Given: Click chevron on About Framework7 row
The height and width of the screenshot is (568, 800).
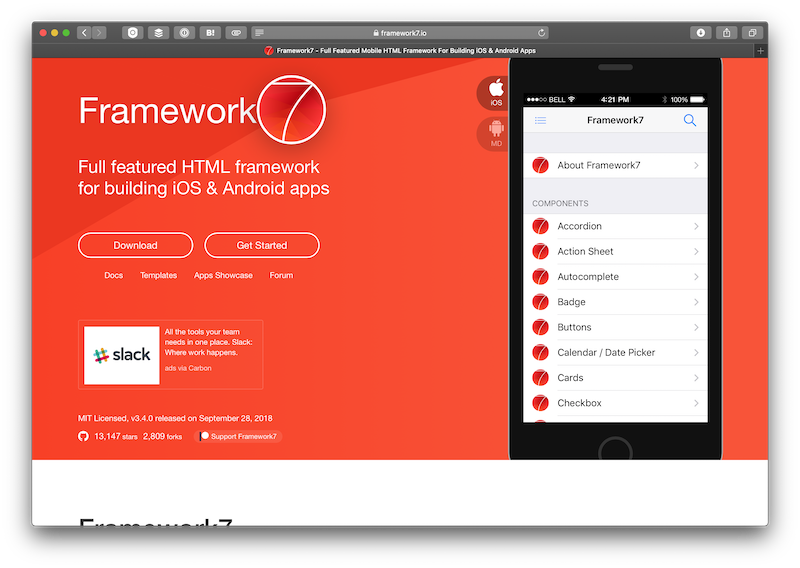Looking at the screenshot, I should click(696, 165).
